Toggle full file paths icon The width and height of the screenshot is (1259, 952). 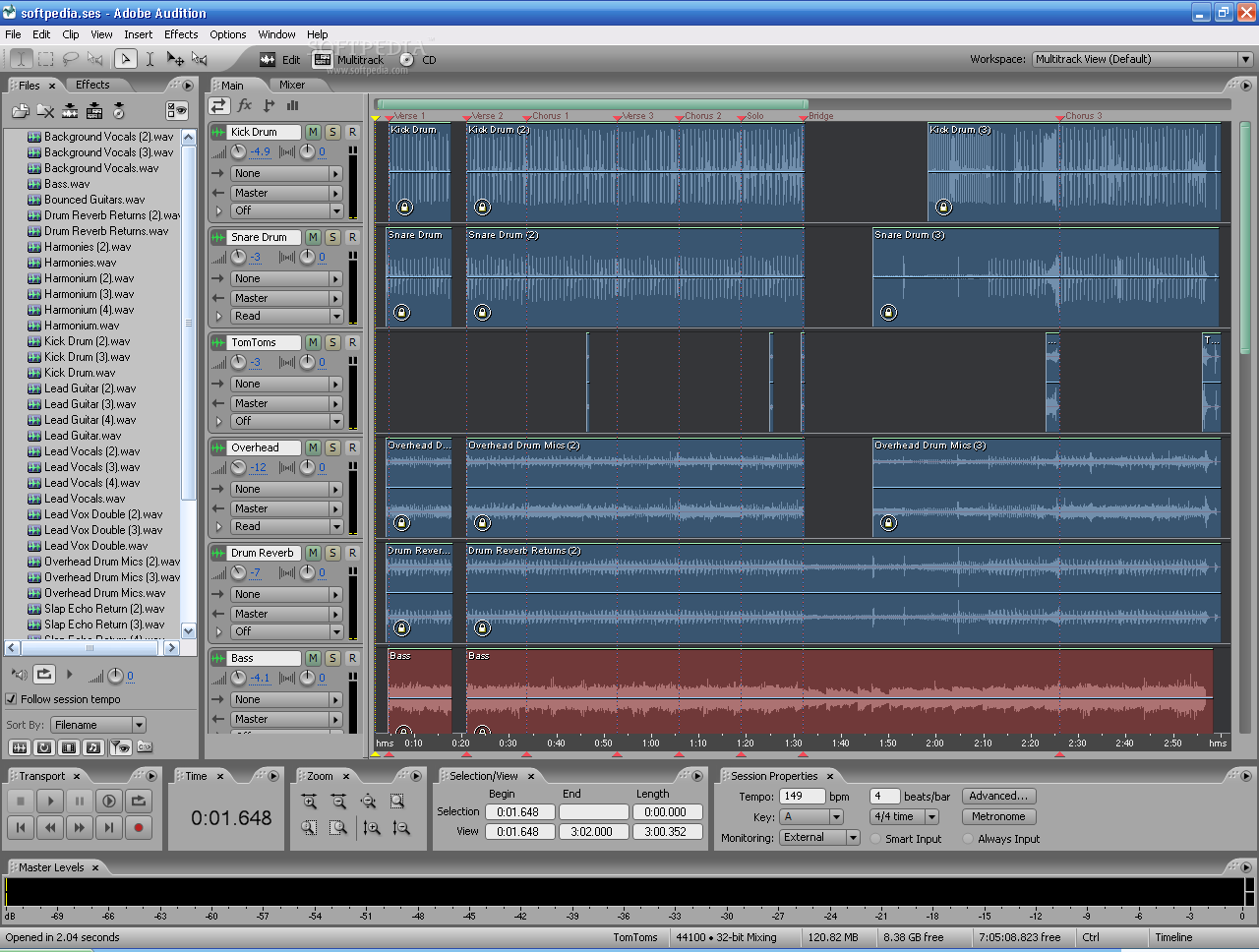(145, 747)
